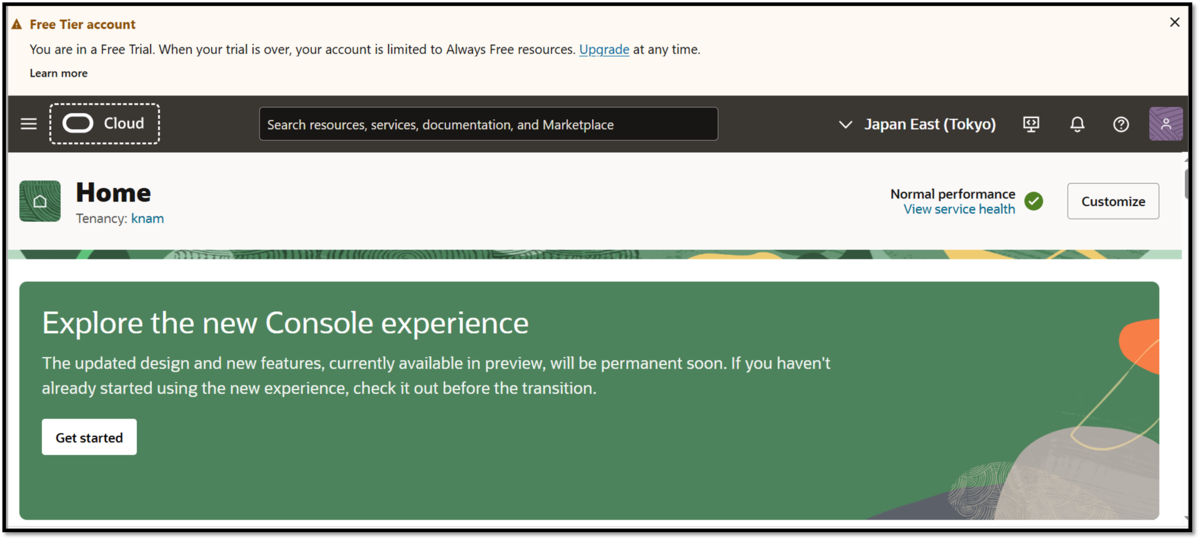Viewport: 1200px width, 540px height.
Task: Click the page vertical scrollbar
Action: tap(1187, 185)
